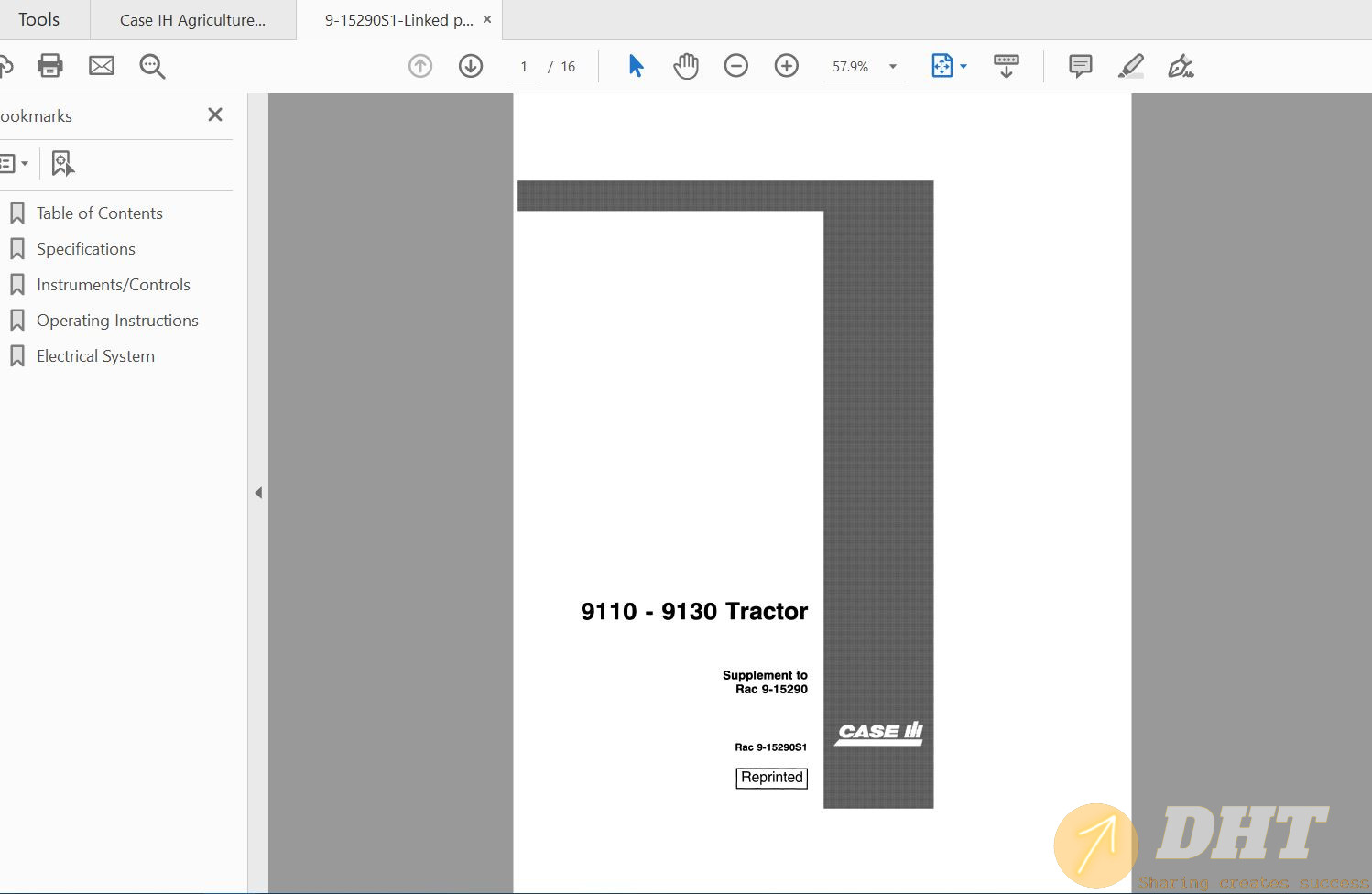Open the sign document pen tool
1372x894 pixels.
pos(1181,66)
